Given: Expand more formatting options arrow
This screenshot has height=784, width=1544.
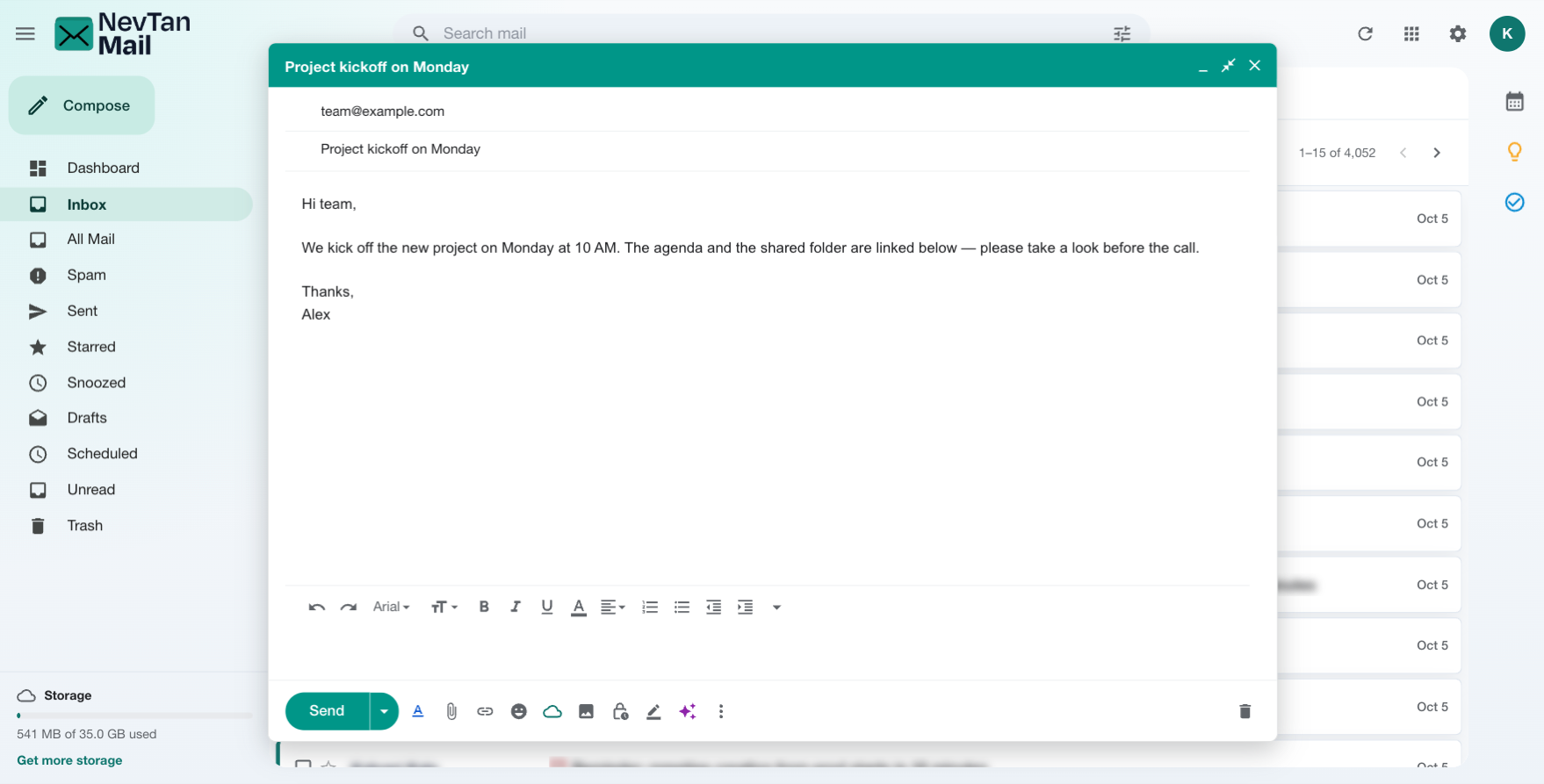Looking at the screenshot, I should pos(776,608).
